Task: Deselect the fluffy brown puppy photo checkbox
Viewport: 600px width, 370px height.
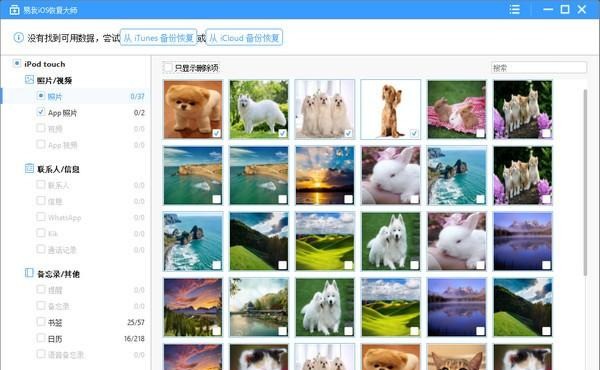Action: click(x=217, y=133)
